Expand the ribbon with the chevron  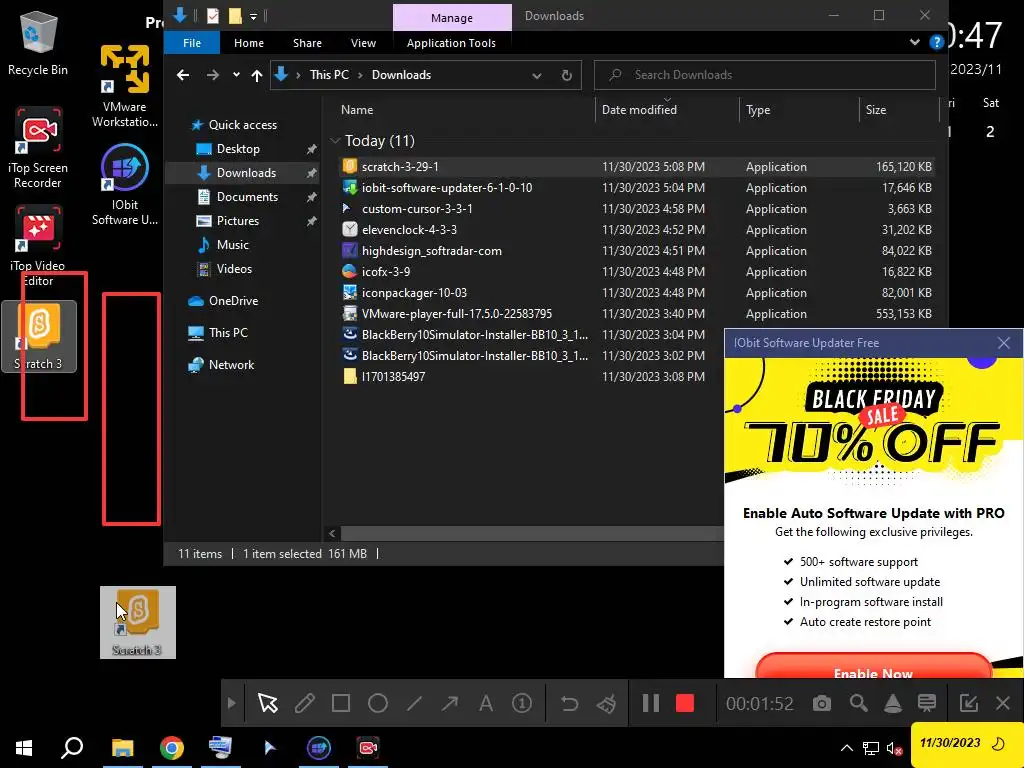pos(914,42)
